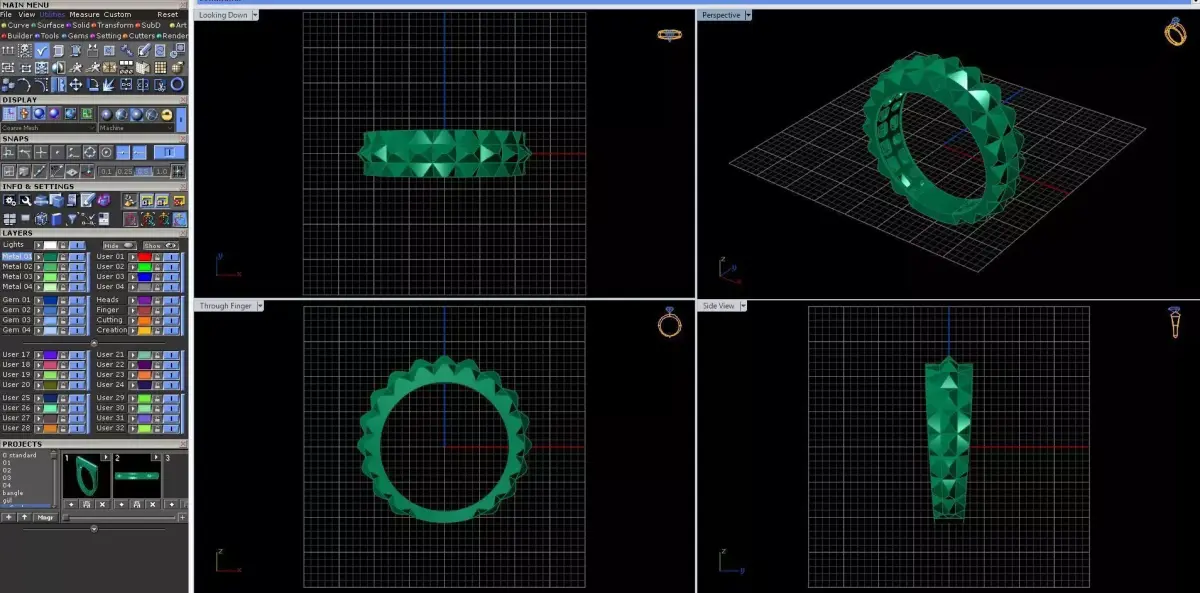Click the Show button in Layers

coord(161,245)
